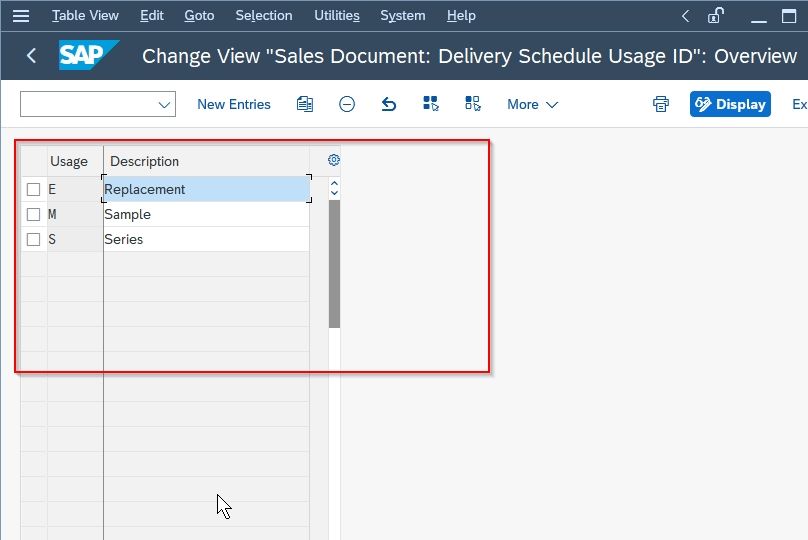Click the Undo Change arrow icon
Viewport: 808px width, 540px height.
389,104
